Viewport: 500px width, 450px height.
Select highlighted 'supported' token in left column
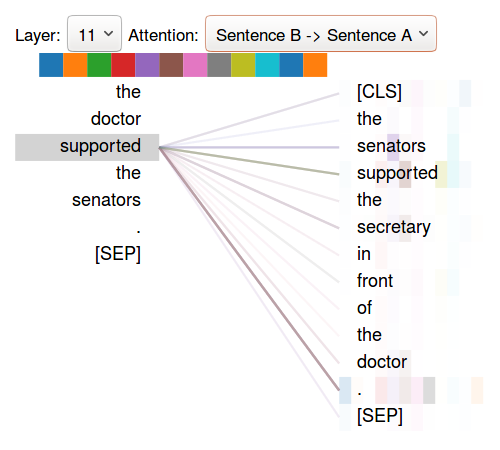(87, 147)
